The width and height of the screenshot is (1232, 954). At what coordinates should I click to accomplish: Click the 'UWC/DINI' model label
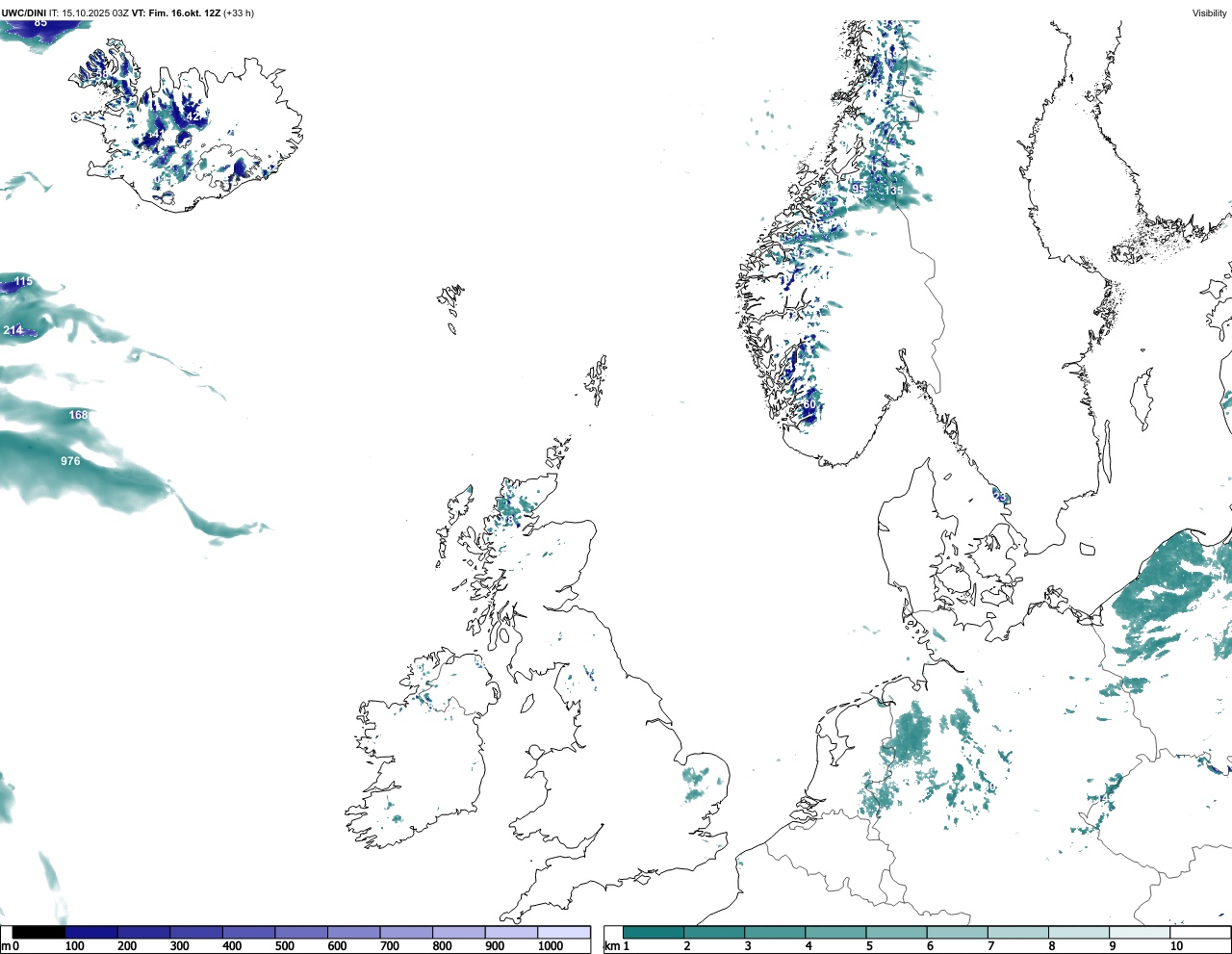click(24, 13)
